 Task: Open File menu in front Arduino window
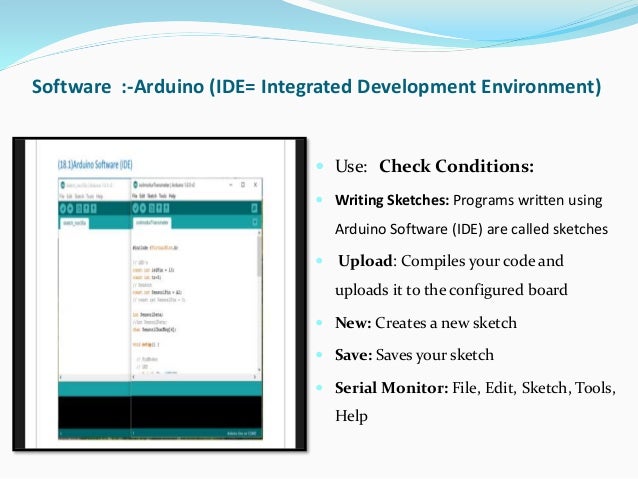pos(135,196)
